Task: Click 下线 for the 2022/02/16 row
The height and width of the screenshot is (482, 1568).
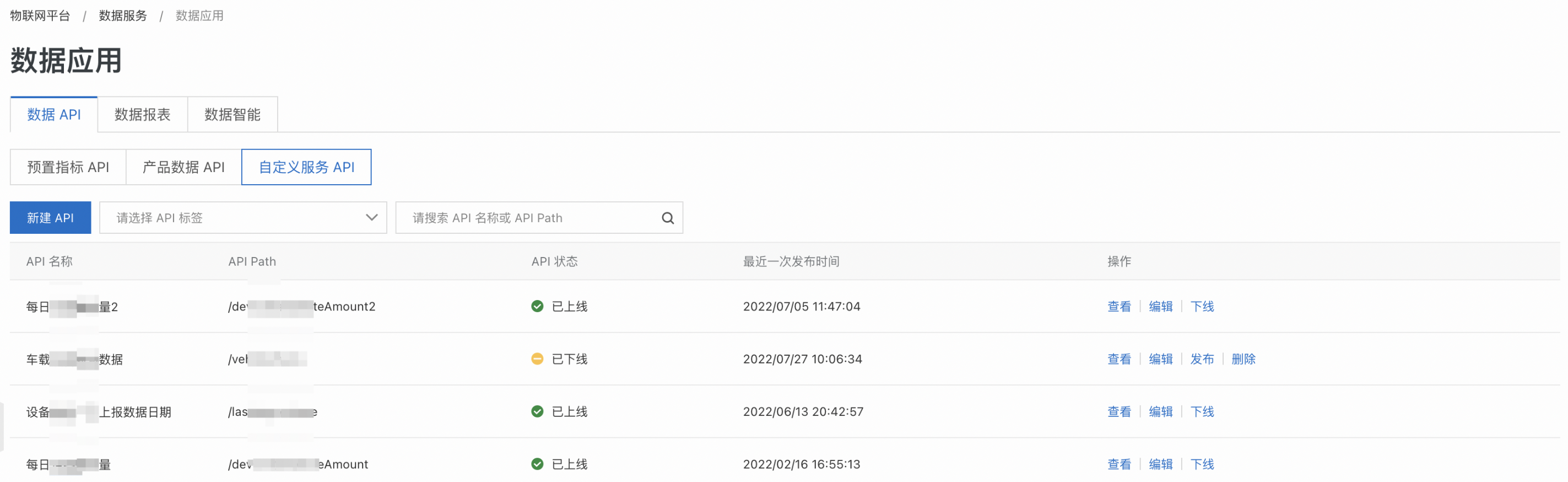Action: coord(1202,464)
